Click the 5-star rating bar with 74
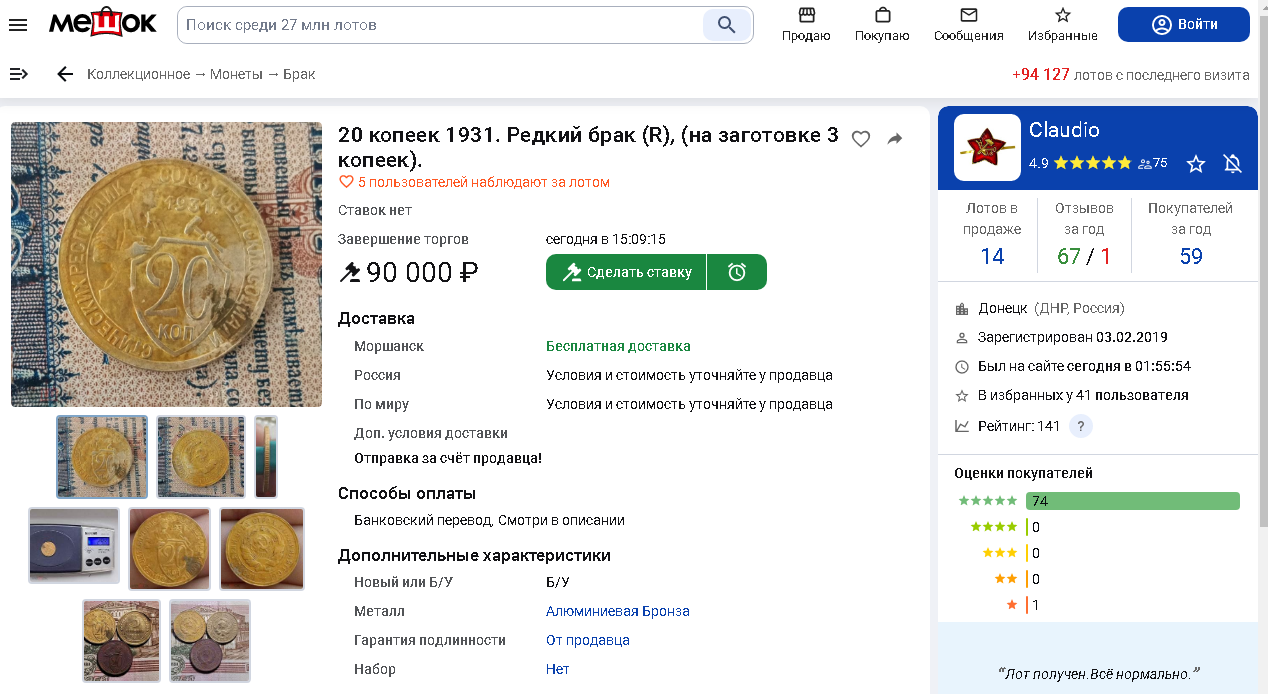The height and width of the screenshot is (694, 1268). pos(1132,501)
